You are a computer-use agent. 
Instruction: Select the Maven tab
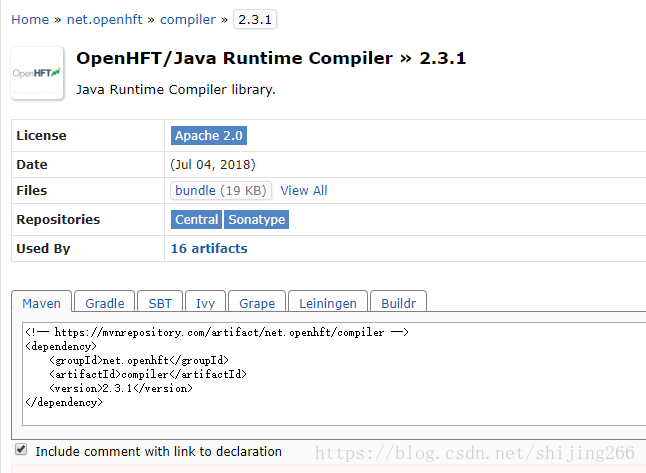(x=41, y=302)
